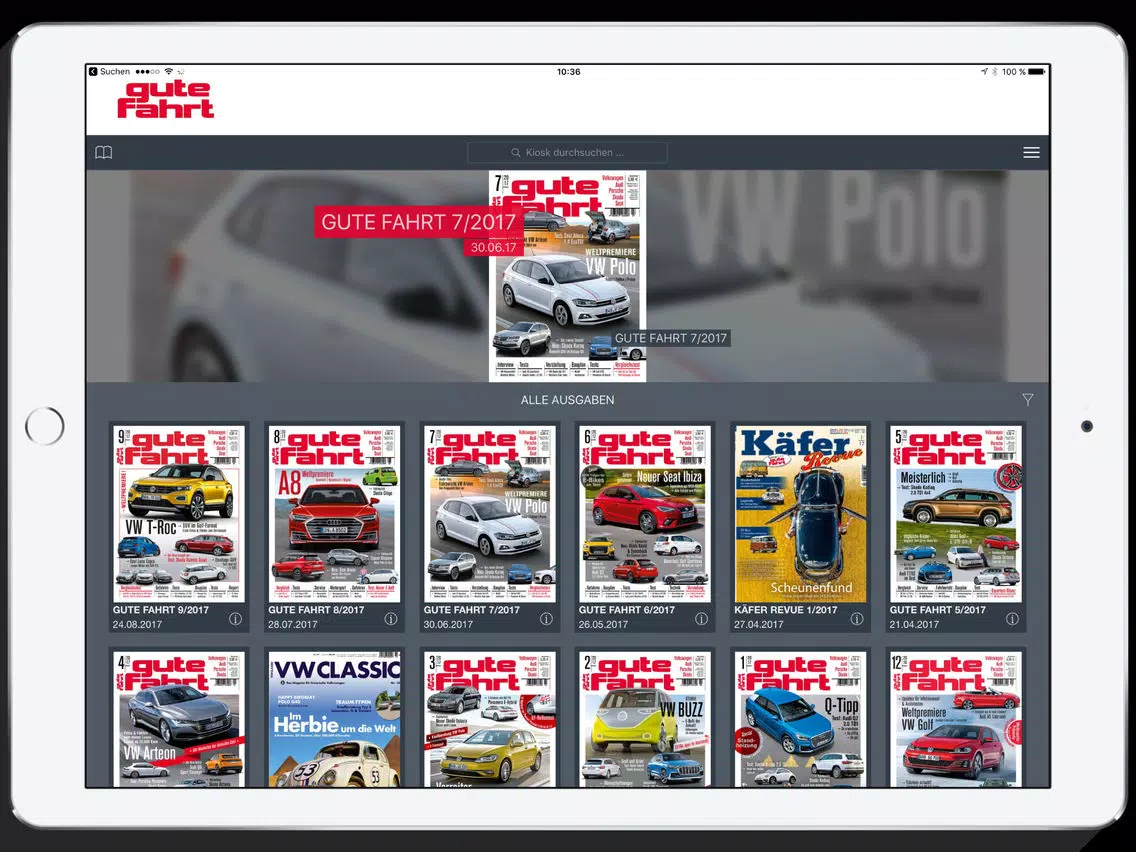Image resolution: width=1136 pixels, height=852 pixels.
Task: Open the hamburger menu
Action: tap(1031, 152)
